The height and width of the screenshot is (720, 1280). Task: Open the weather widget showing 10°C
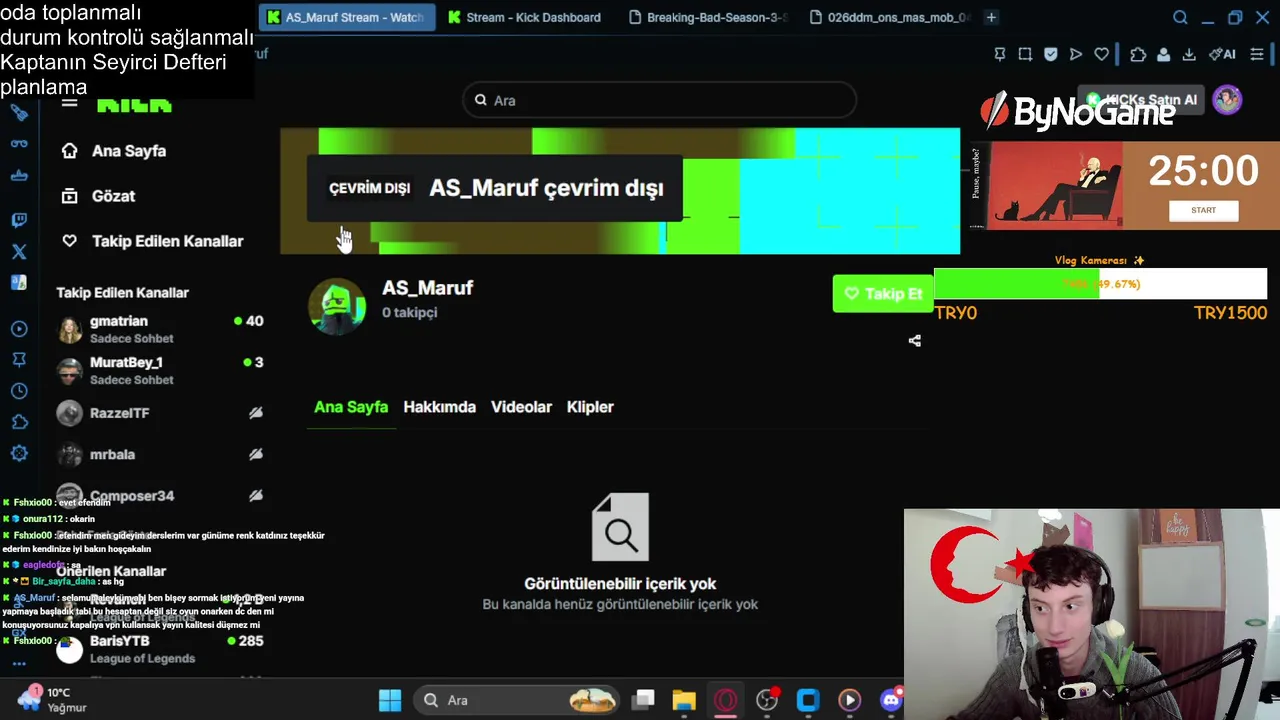click(x=52, y=699)
